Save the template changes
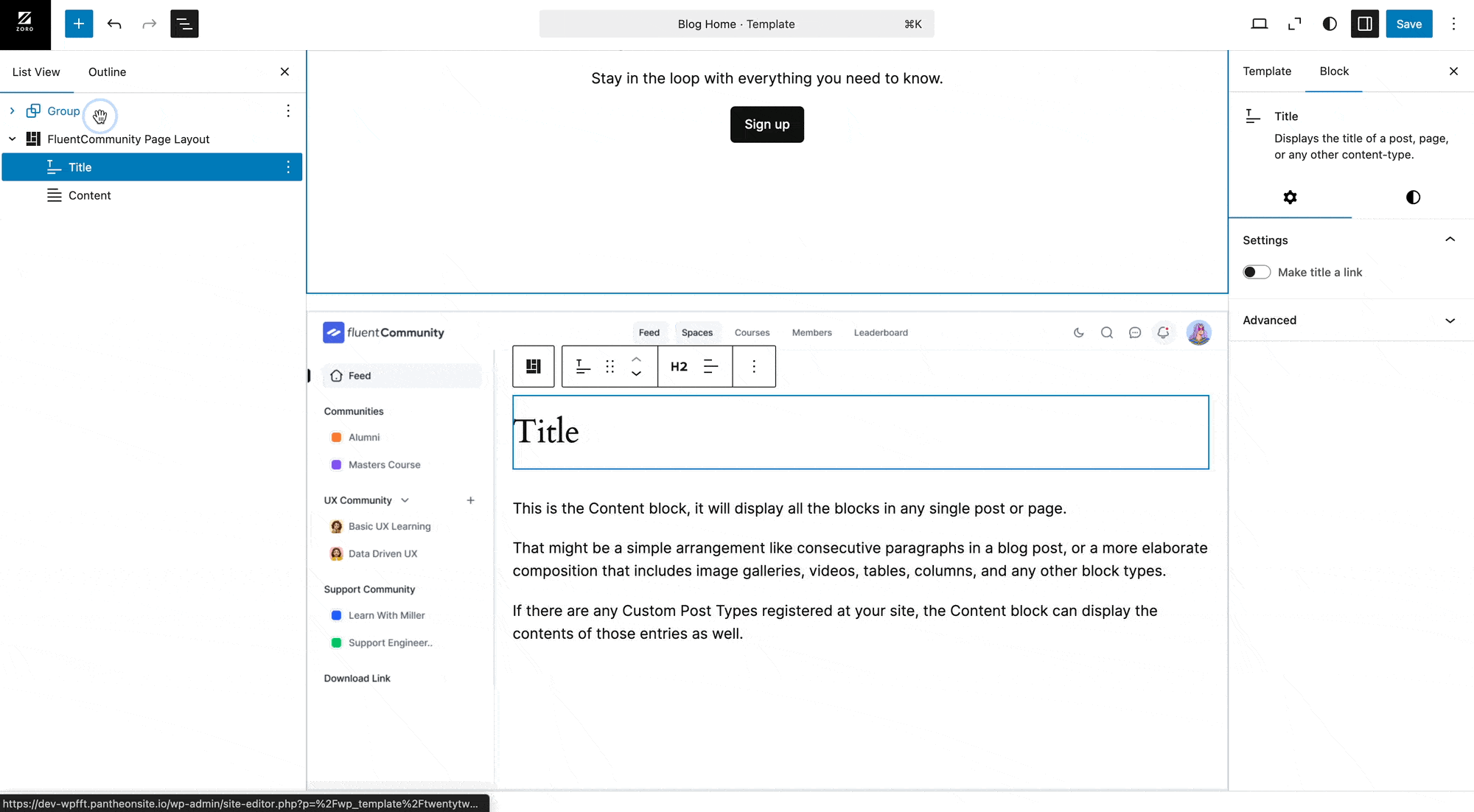Viewport: 1474px width, 812px height. [x=1409, y=24]
